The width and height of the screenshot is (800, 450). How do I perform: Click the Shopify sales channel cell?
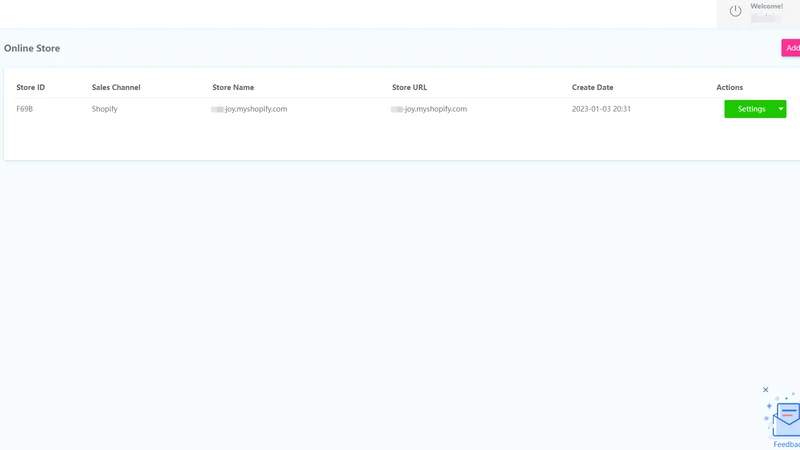click(x=105, y=109)
